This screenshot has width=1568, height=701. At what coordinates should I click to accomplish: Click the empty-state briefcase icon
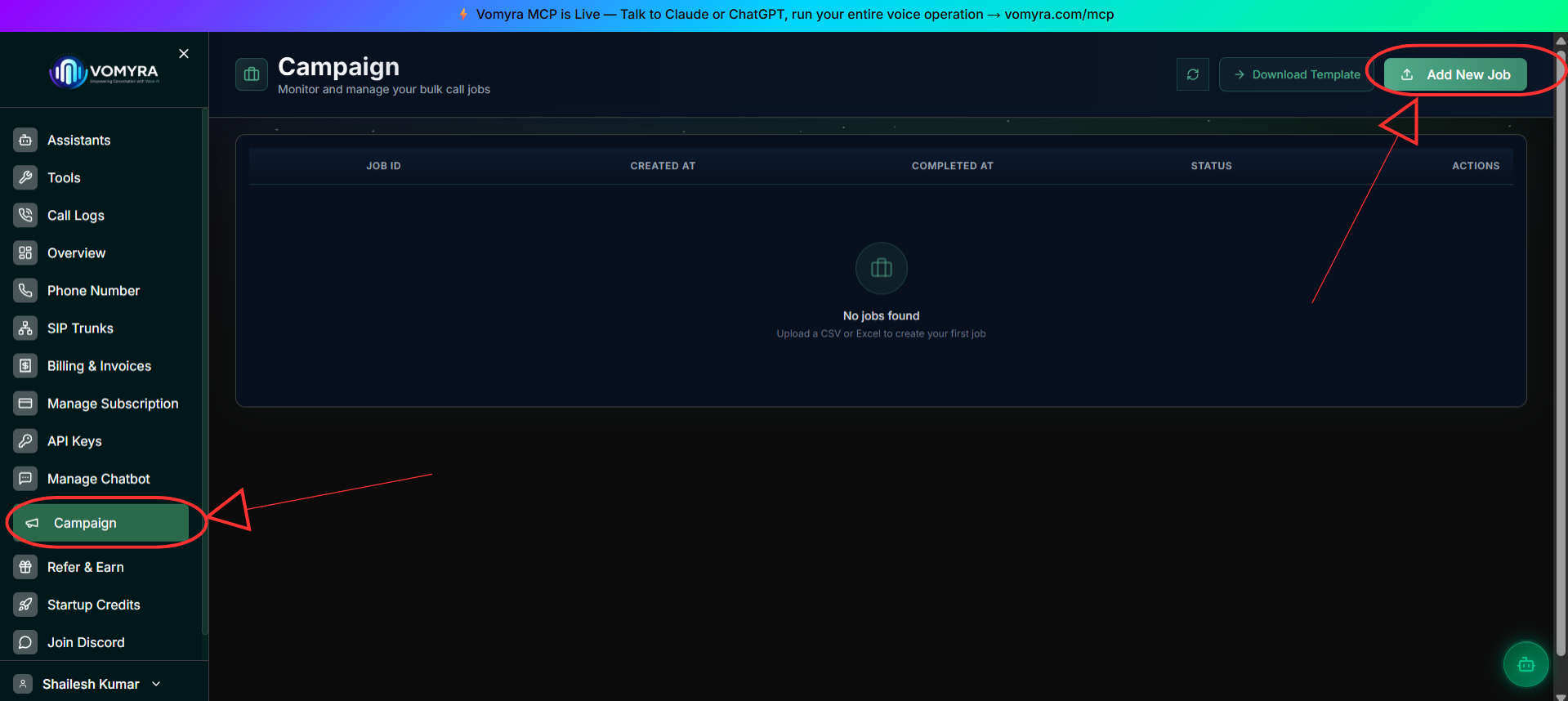click(881, 268)
